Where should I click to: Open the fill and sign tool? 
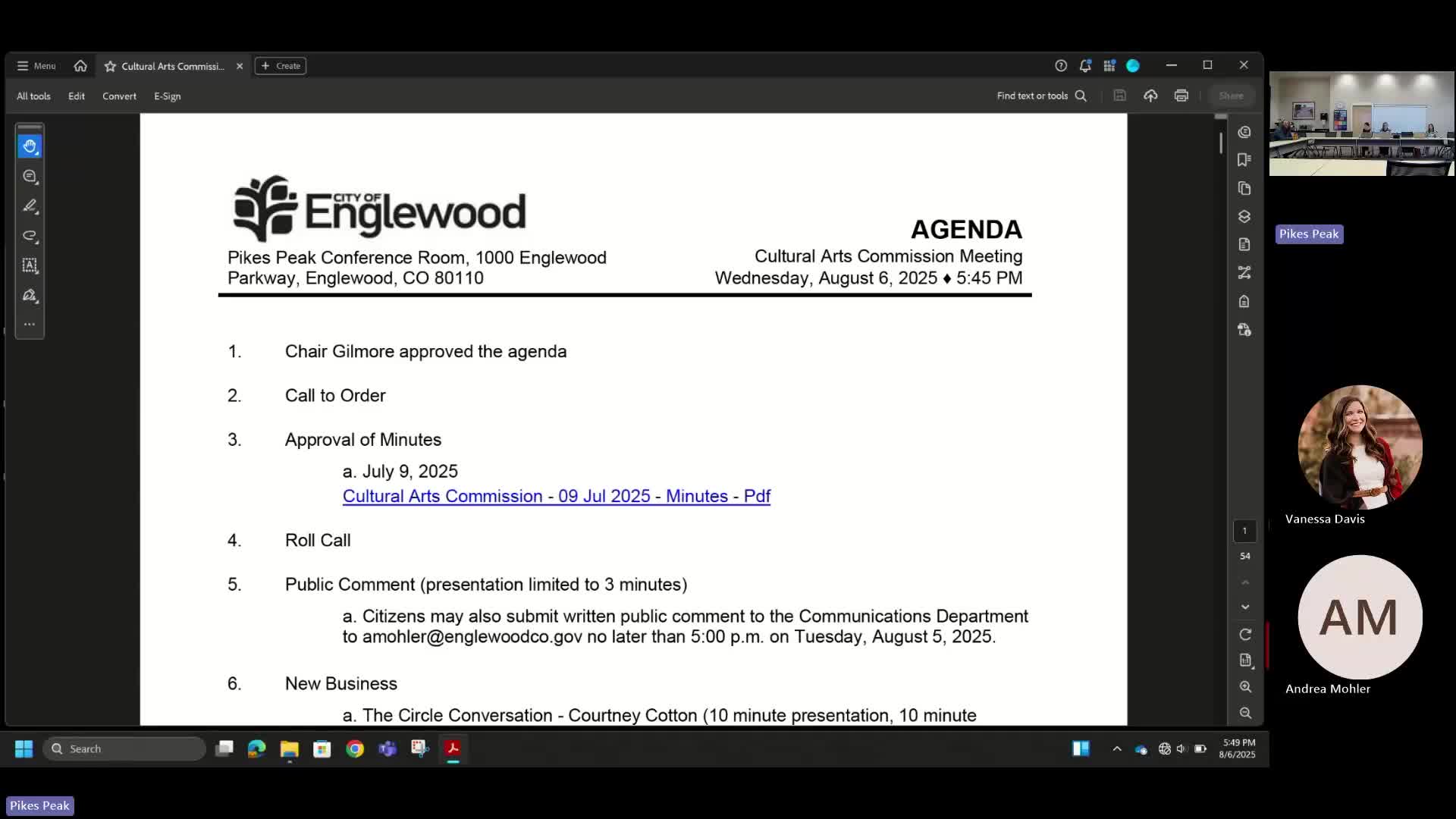click(x=30, y=296)
